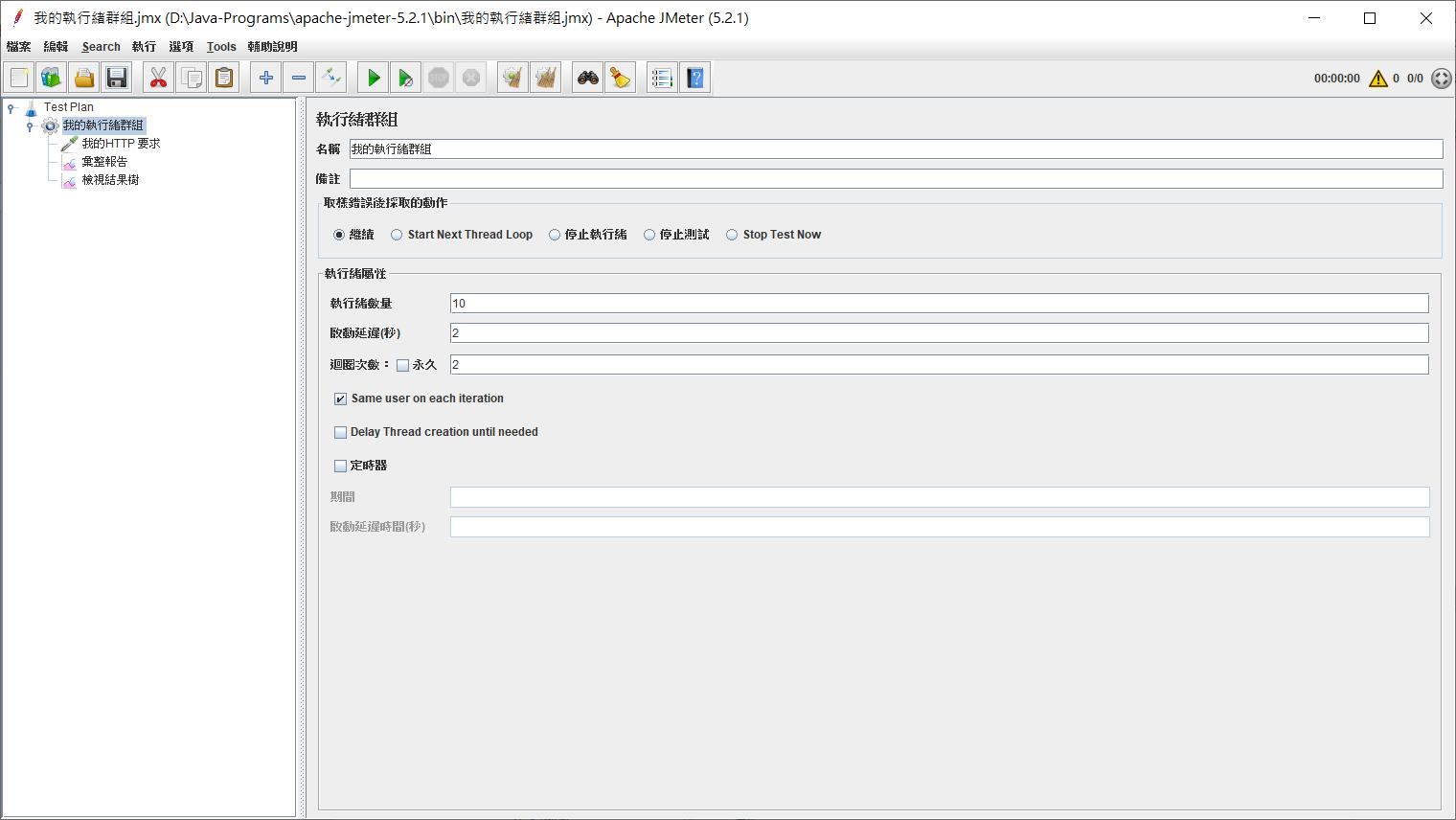Shut down threads gracefully icon
This screenshot has height=820, width=1456.
pyautogui.click(x=471, y=78)
